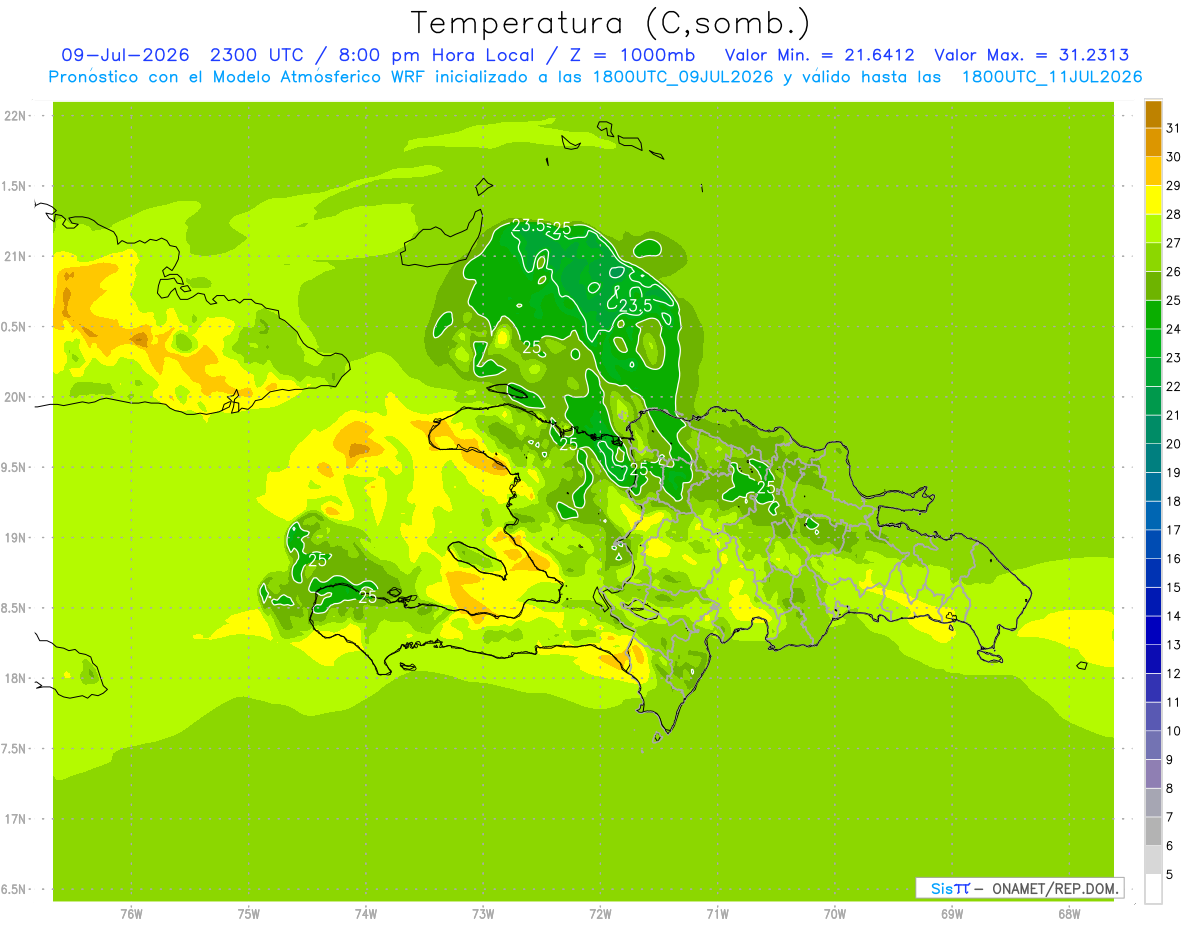The height and width of the screenshot is (927, 1200).
Task: Click the "20N" latitude axis label
Action: click(14, 397)
